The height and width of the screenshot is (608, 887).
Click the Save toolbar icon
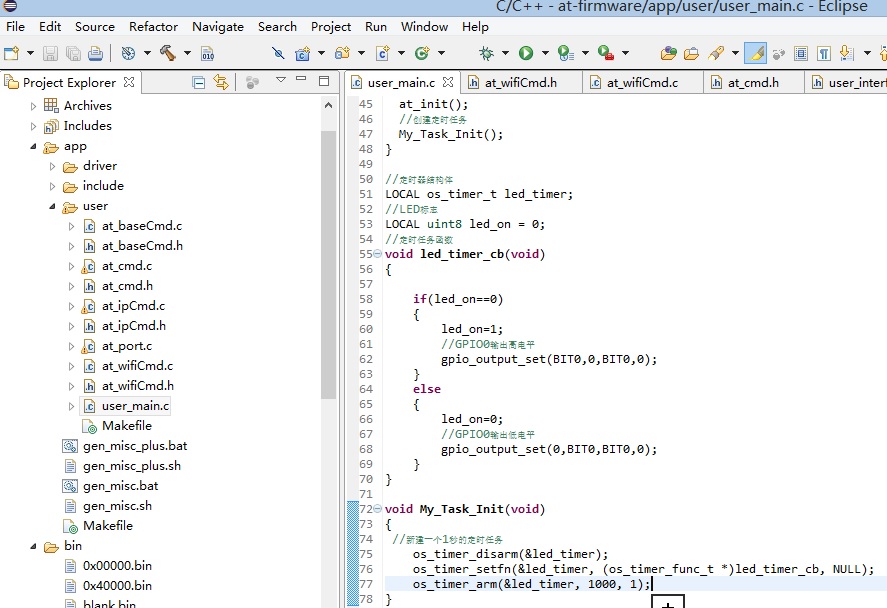50,53
